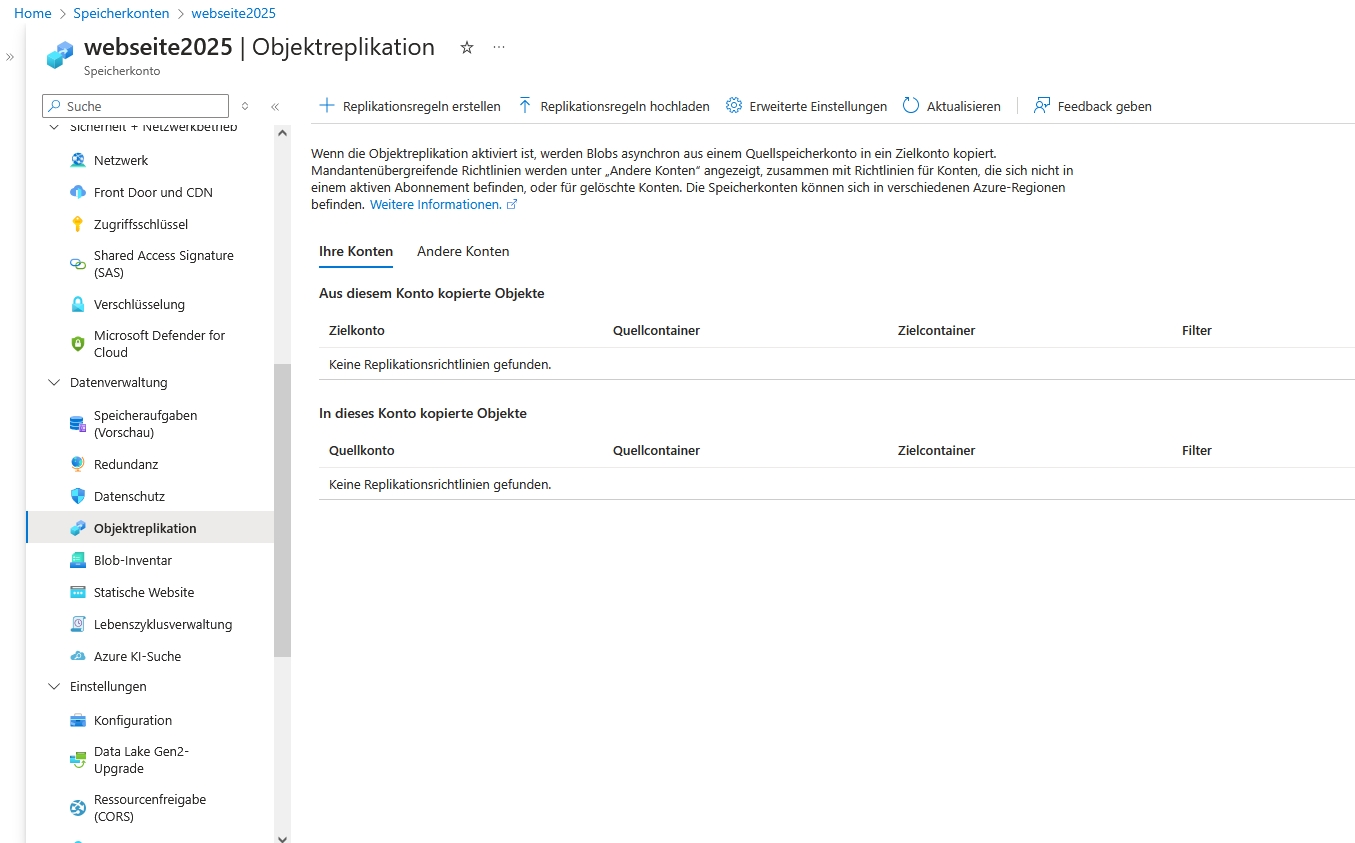Click the Aktualisieren refresh button
The width and height of the screenshot is (1355, 843).
tap(951, 106)
